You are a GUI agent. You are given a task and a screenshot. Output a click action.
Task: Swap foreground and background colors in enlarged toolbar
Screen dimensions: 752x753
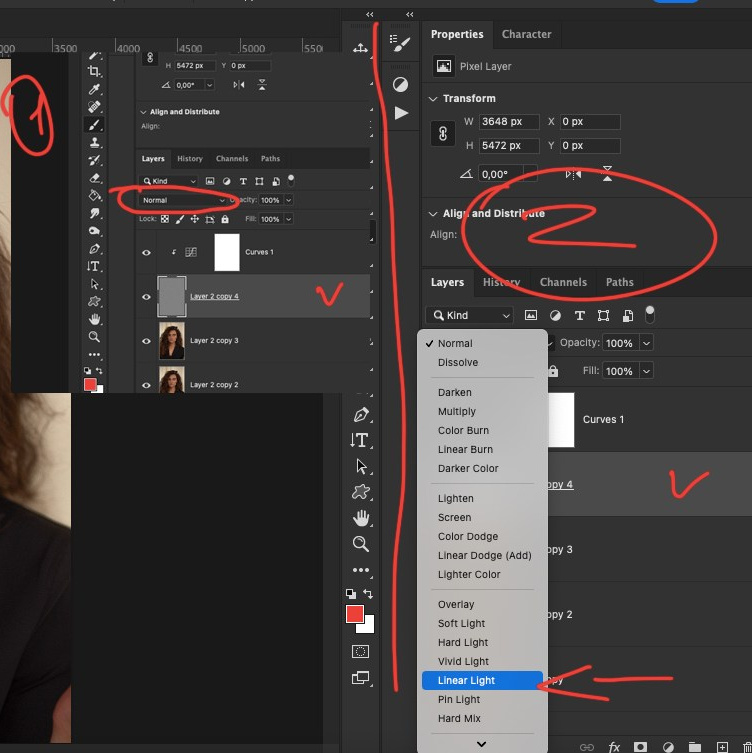click(368, 594)
